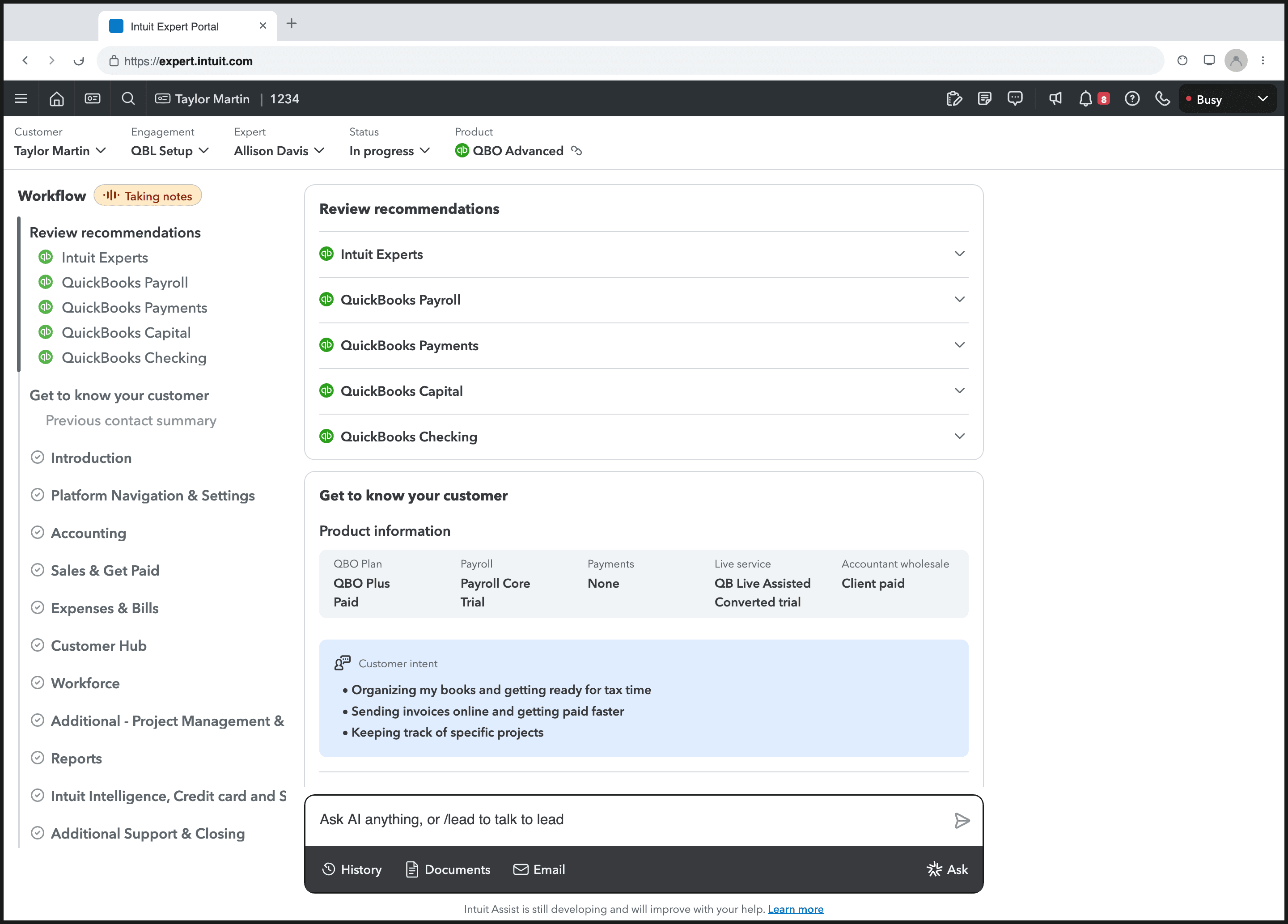Open the QBL Setup Engagement dropdown
The width and height of the screenshot is (1288, 924).
(x=170, y=151)
